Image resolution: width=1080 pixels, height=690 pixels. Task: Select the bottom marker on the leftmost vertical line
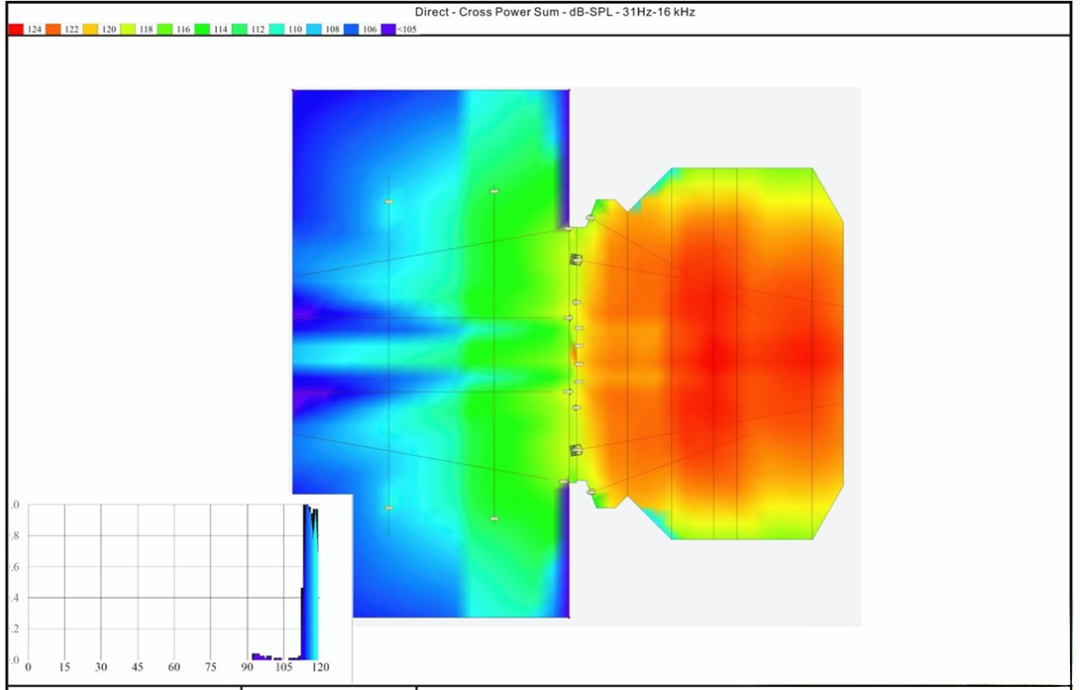[x=389, y=508]
